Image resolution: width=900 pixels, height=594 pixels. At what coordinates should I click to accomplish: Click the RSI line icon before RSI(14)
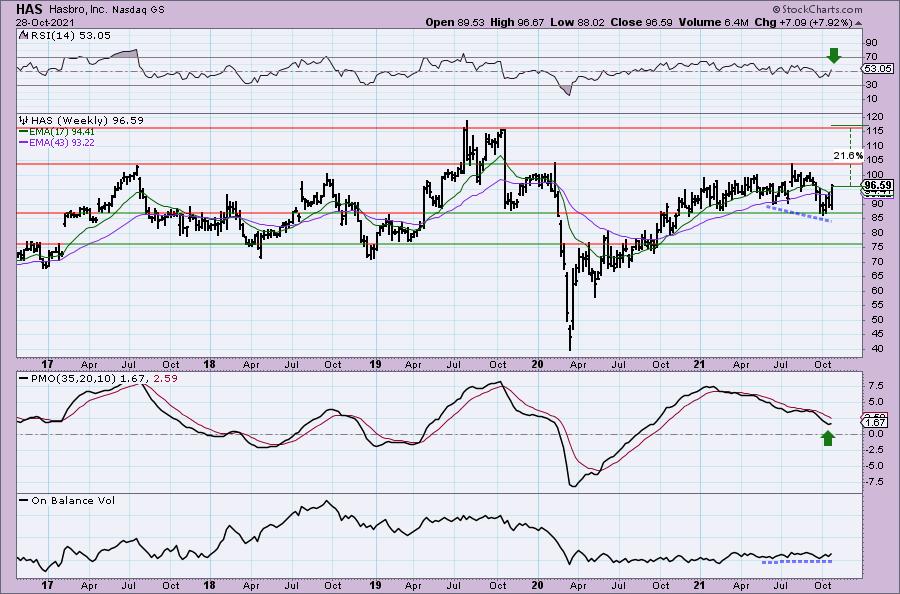tap(24, 35)
